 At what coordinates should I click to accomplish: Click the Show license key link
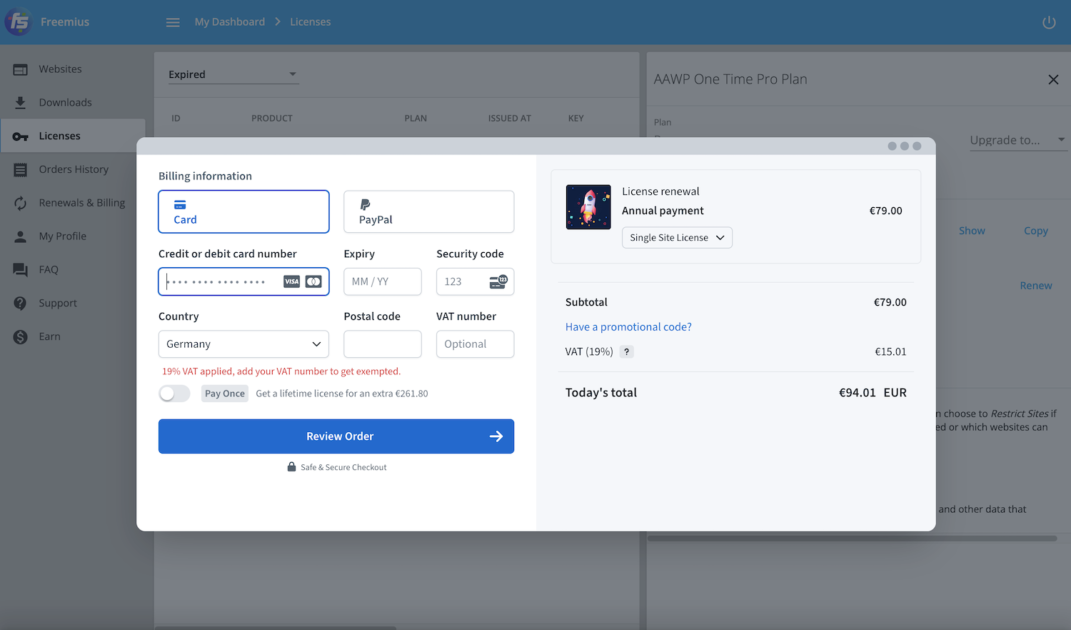[971, 231]
